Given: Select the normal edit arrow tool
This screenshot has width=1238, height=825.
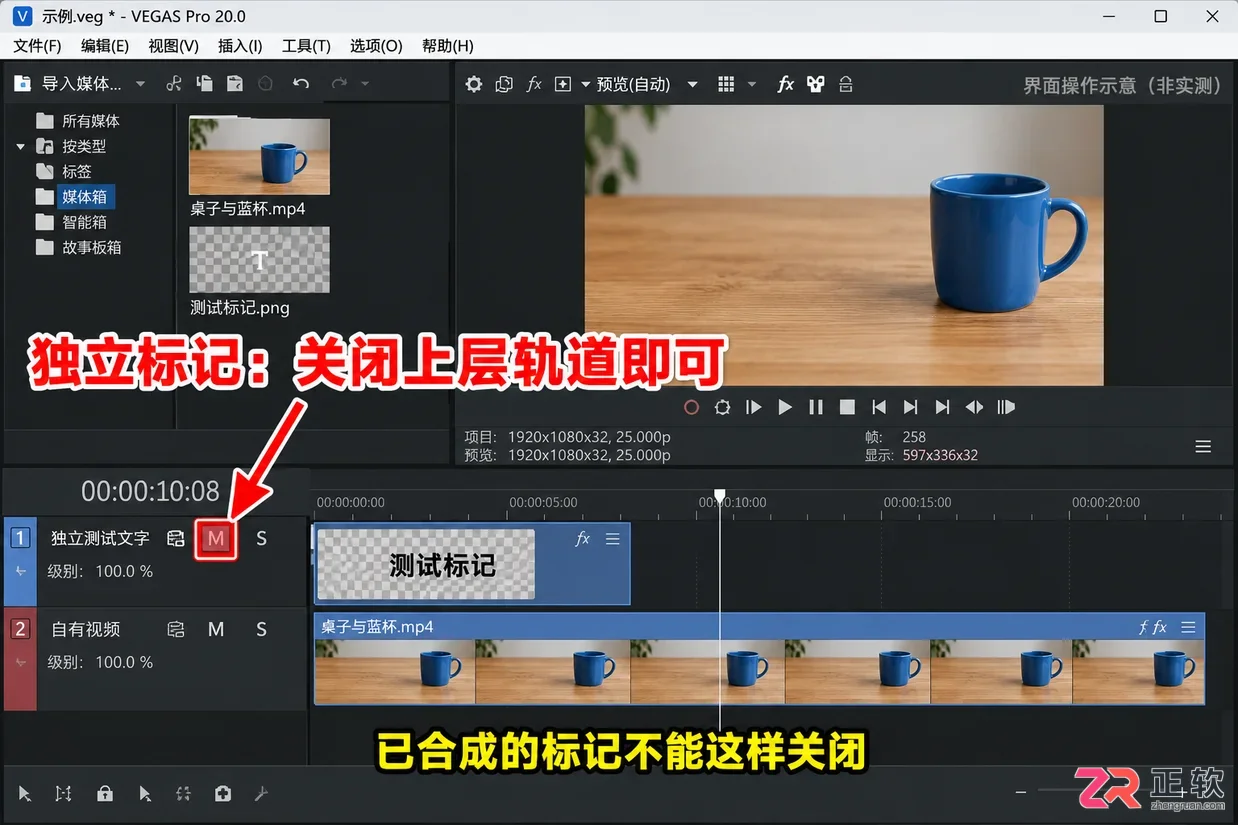Looking at the screenshot, I should click(x=25, y=793).
